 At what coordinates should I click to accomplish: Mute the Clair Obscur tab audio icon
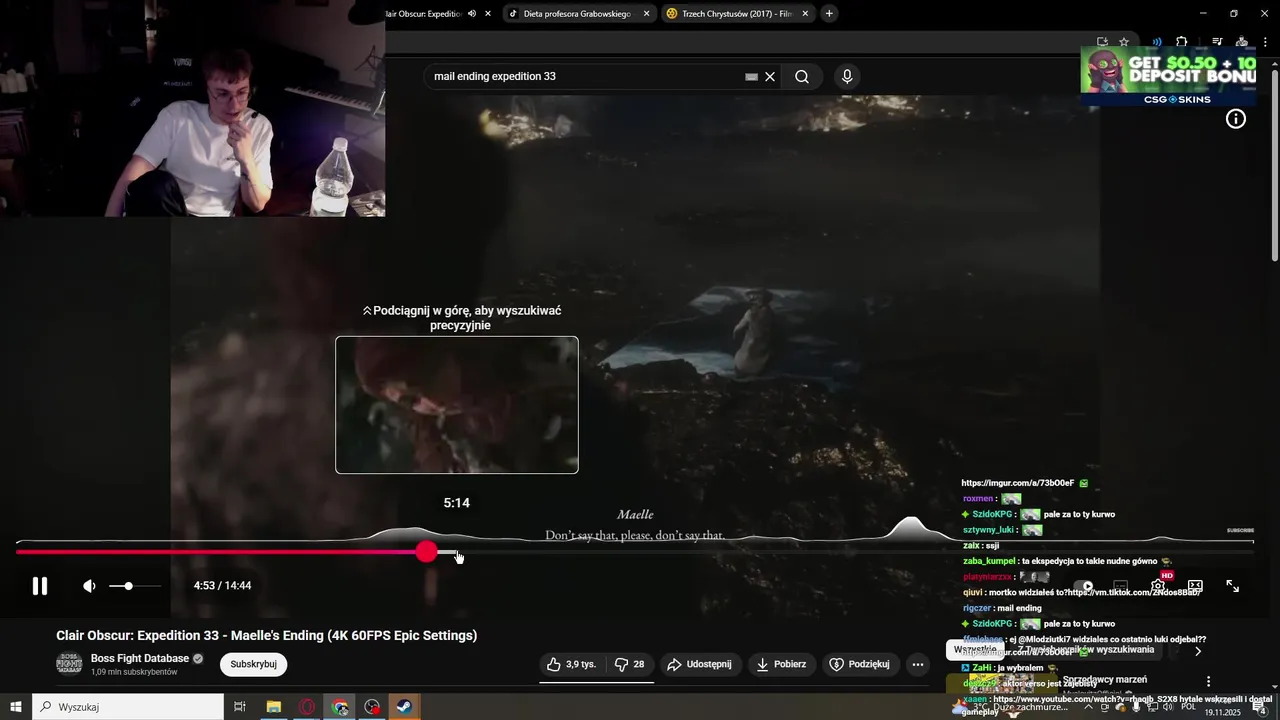(x=472, y=14)
